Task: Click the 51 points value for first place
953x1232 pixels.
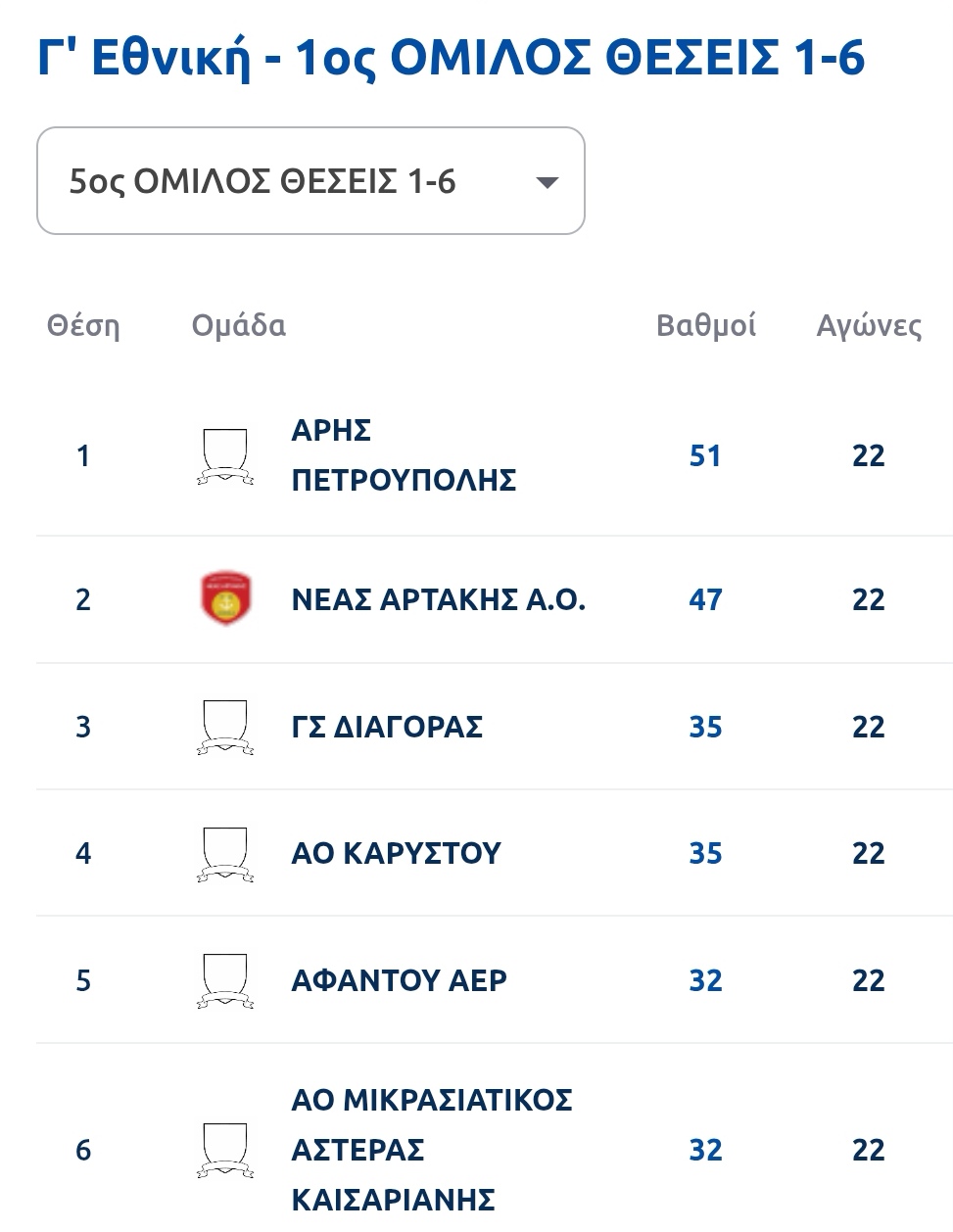Action: click(x=705, y=455)
